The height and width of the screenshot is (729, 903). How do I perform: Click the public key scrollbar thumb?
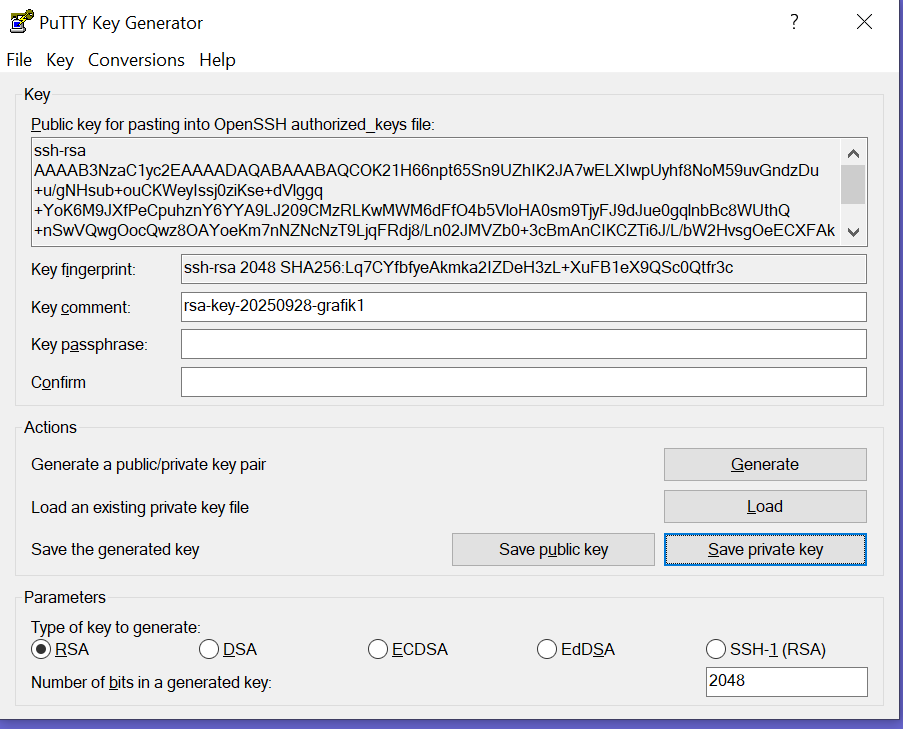(x=853, y=185)
